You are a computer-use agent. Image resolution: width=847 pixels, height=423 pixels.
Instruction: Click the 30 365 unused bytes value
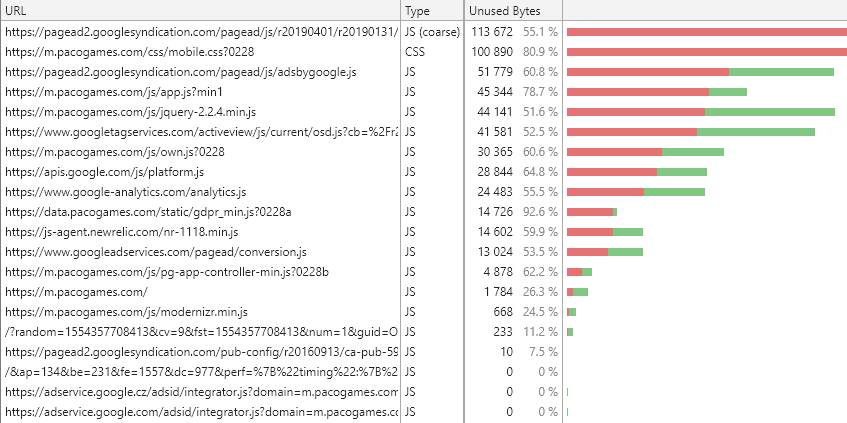495,152
